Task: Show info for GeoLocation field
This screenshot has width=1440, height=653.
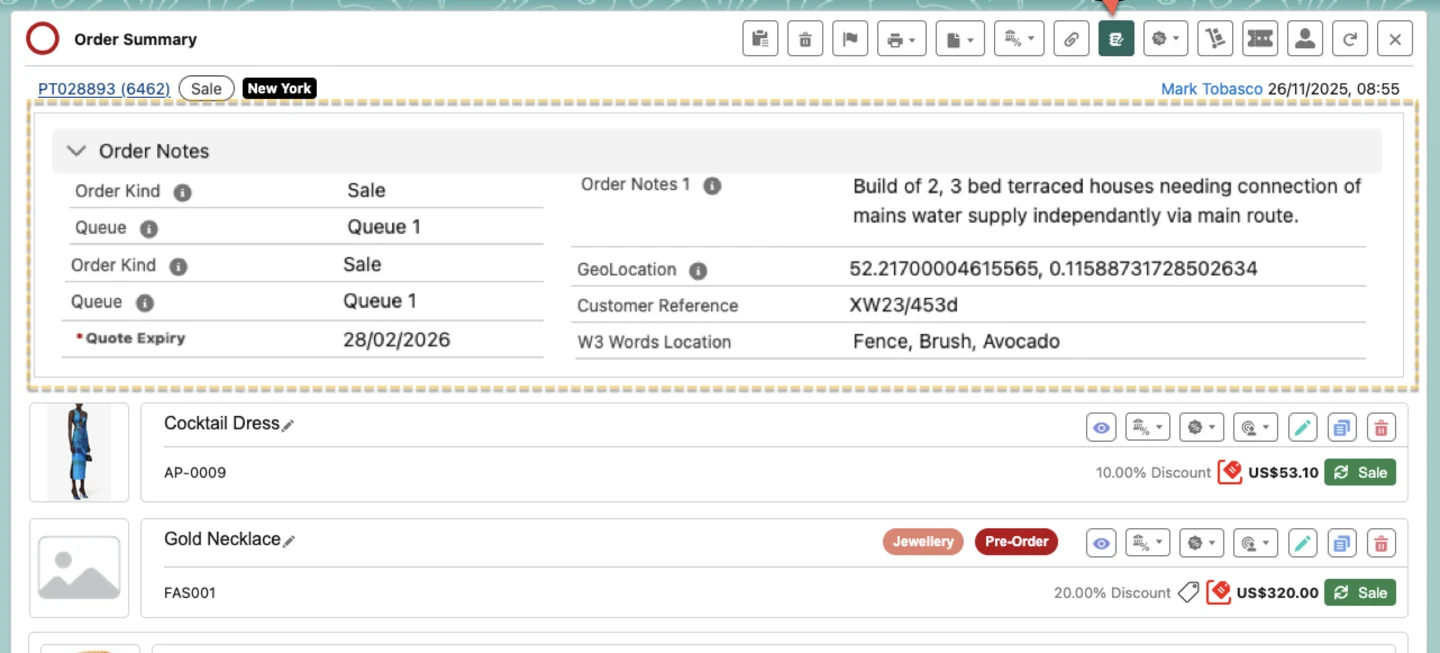Action: coord(698,270)
